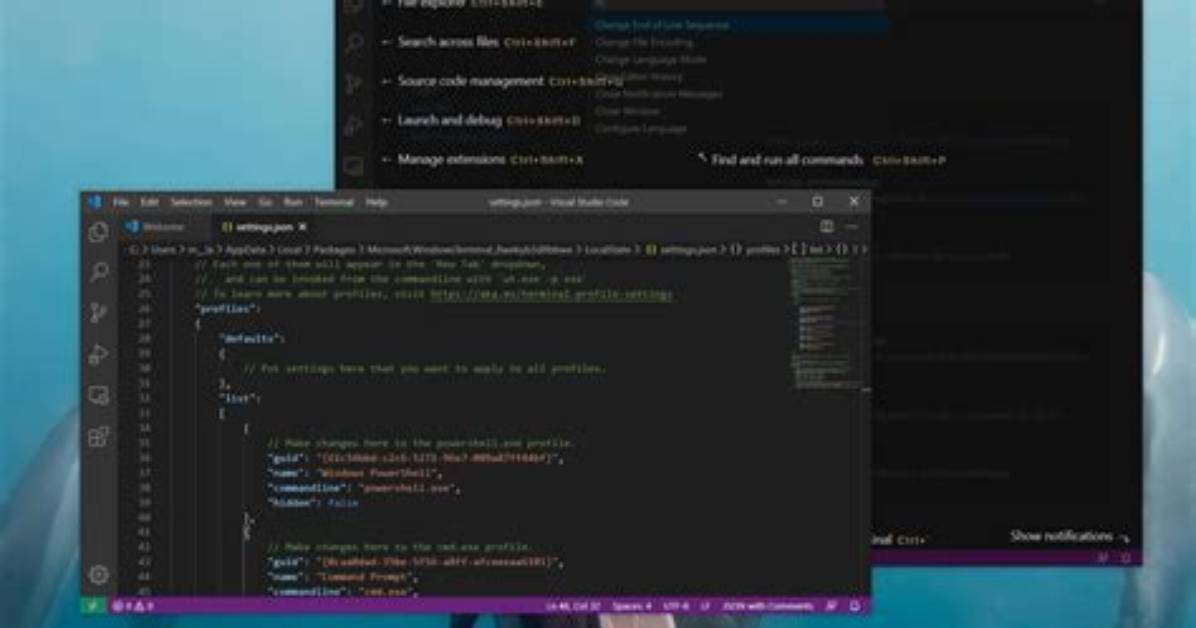Image resolution: width=1196 pixels, height=628 pixels.
Task: Click the "defaults" key on line 28
Action: (x=249, y=339)
